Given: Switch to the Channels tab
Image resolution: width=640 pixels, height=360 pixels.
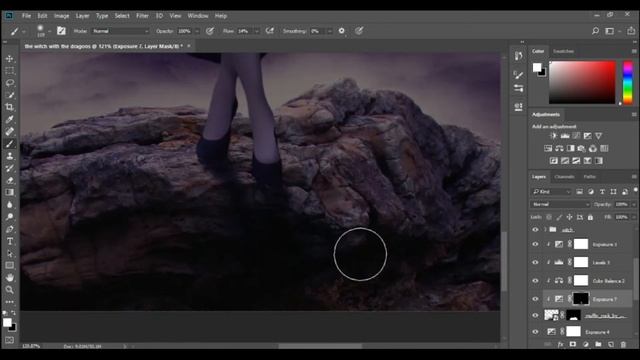Looking at the screenshot, I should pos(564,177).
